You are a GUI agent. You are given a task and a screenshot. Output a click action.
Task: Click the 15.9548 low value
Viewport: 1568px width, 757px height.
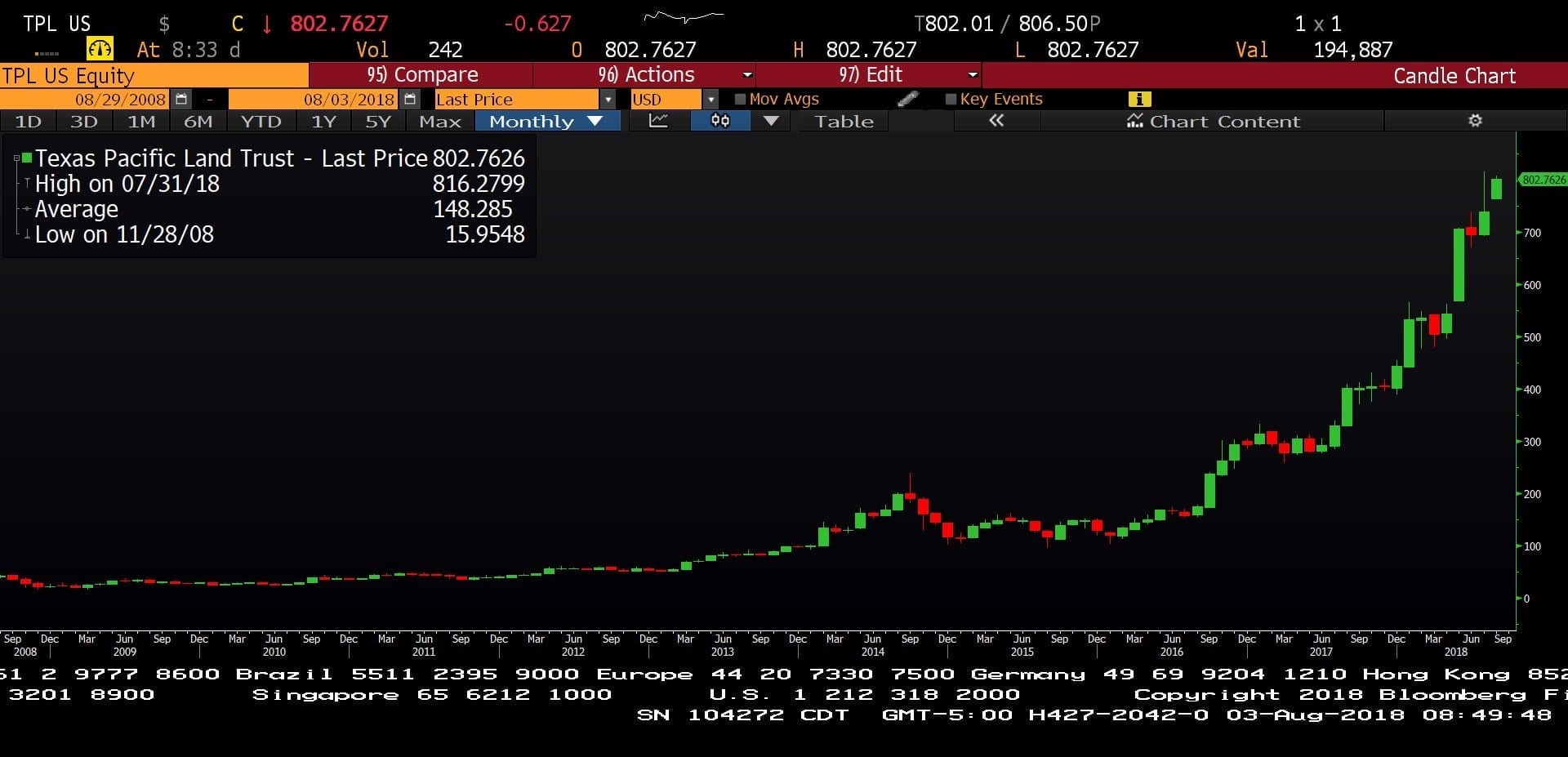click(x=485, y=234)
